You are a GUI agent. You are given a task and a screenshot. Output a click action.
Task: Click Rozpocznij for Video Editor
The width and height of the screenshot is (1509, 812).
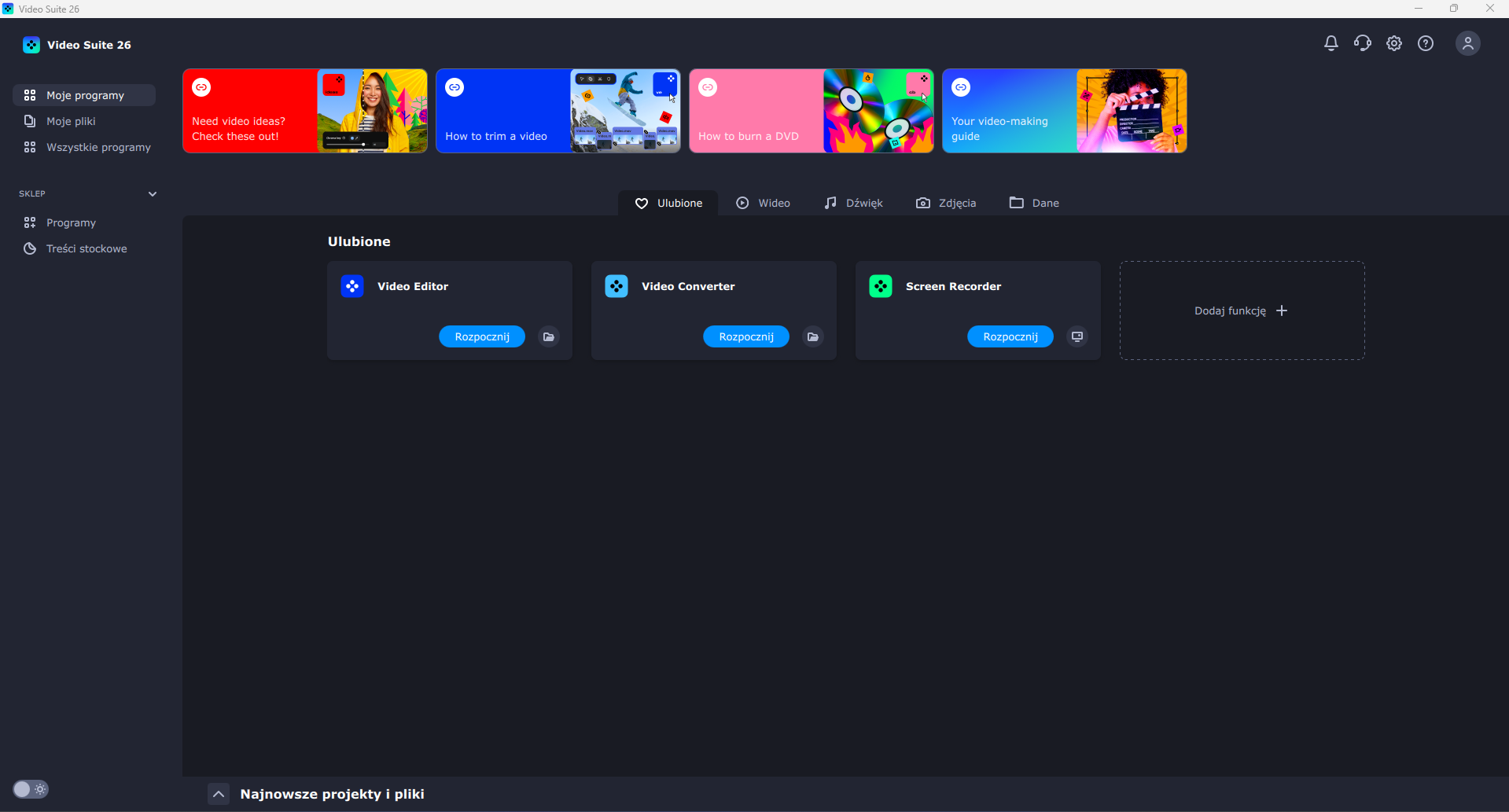point(482,336)
